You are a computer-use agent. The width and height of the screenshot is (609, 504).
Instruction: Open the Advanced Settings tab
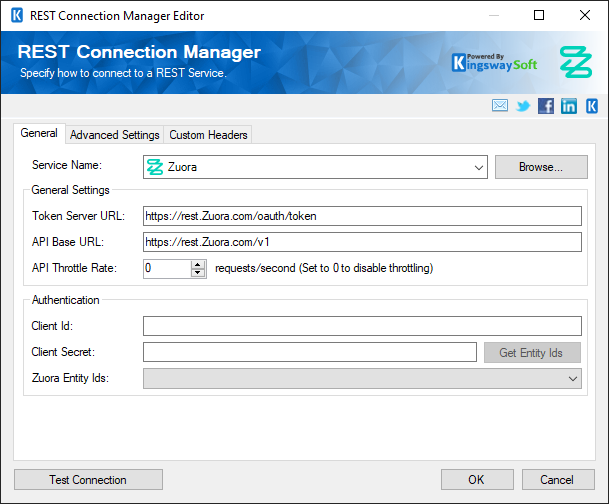click(x=115, y=135)
